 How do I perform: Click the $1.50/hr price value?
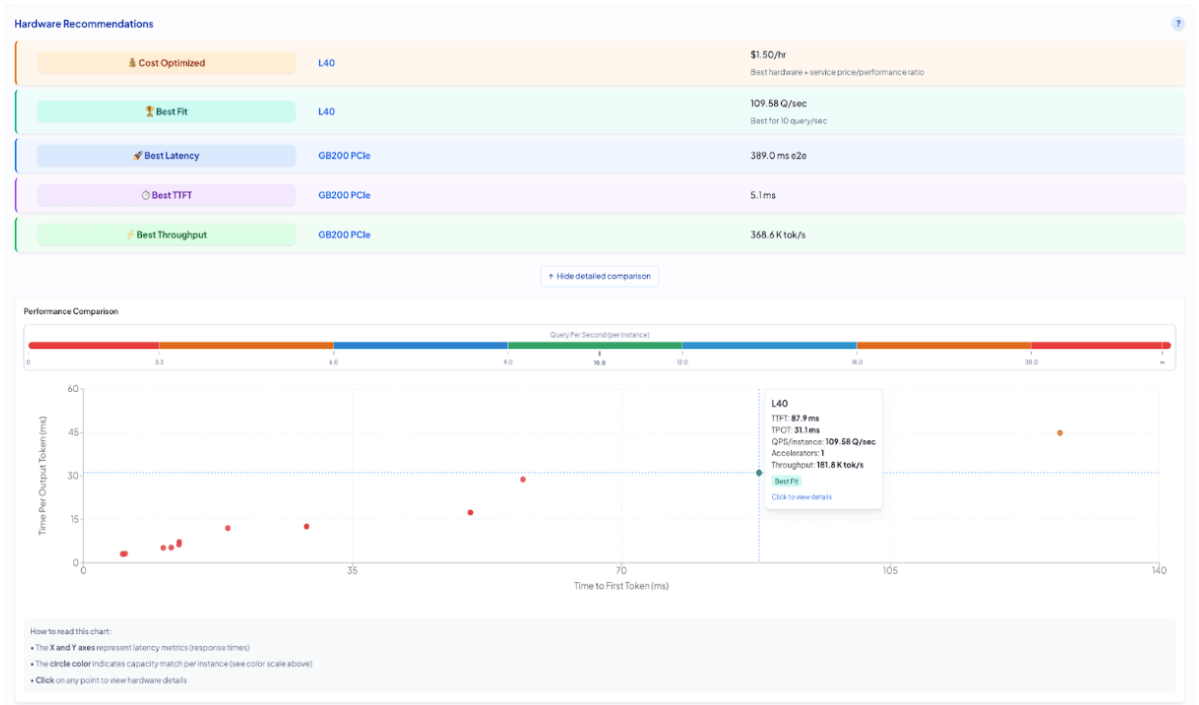[x=768, y=54]
